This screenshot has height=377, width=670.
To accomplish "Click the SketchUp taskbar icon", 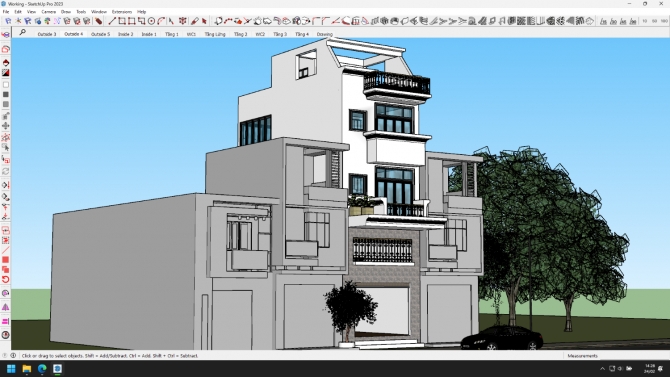I will coord(57,368).
